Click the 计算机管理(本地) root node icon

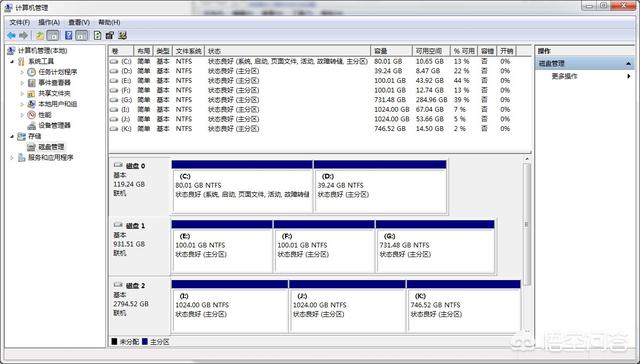click(11, 51)
